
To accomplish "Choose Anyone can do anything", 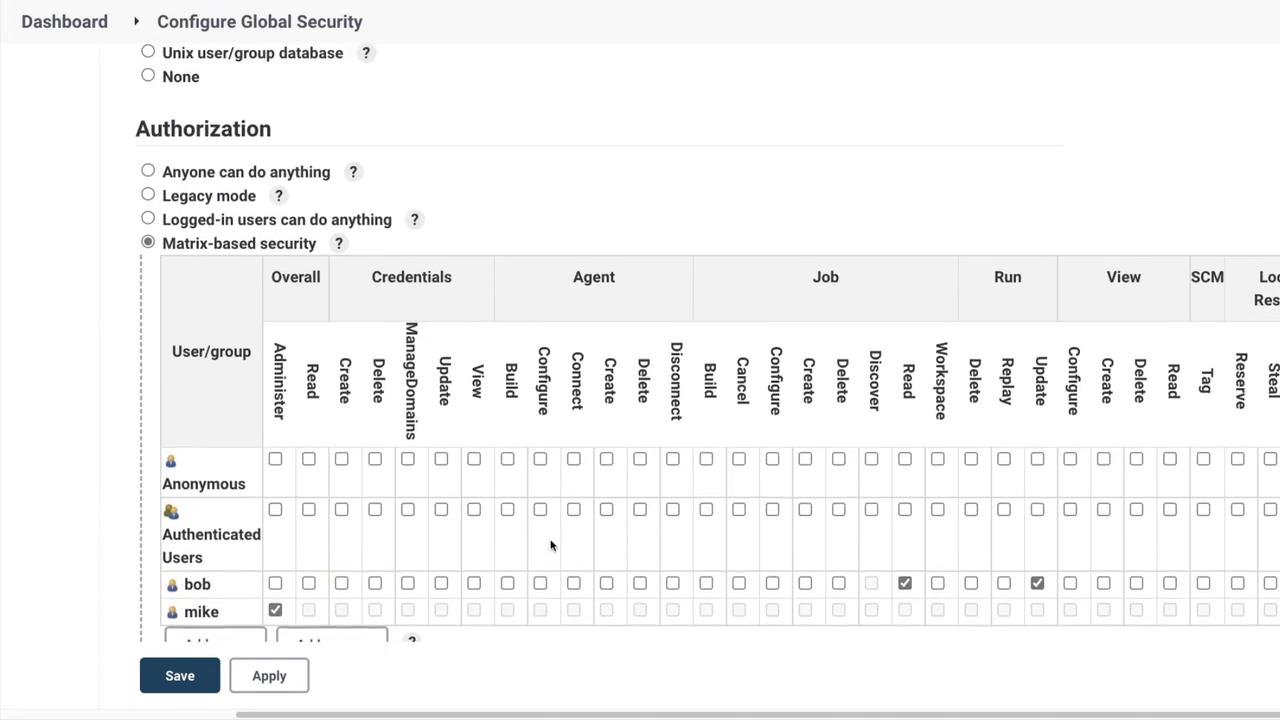I will pos(148,171).
